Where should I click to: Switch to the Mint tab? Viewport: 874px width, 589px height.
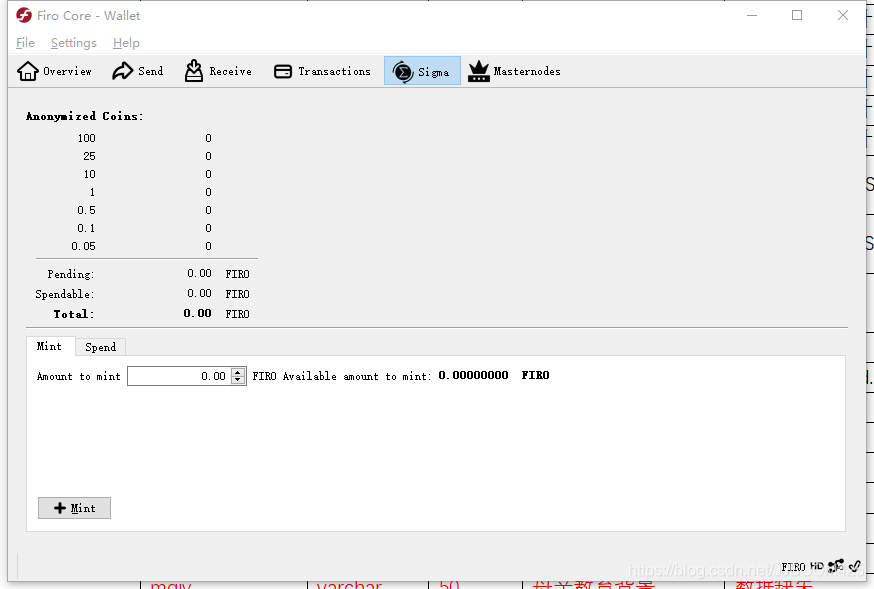(x=50, y=346)
